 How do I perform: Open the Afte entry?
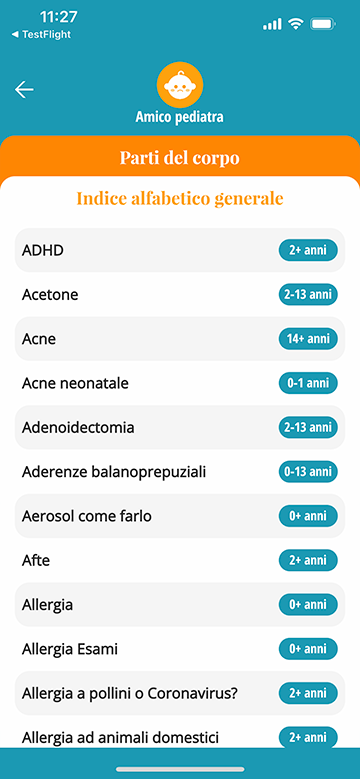[180, 560]
